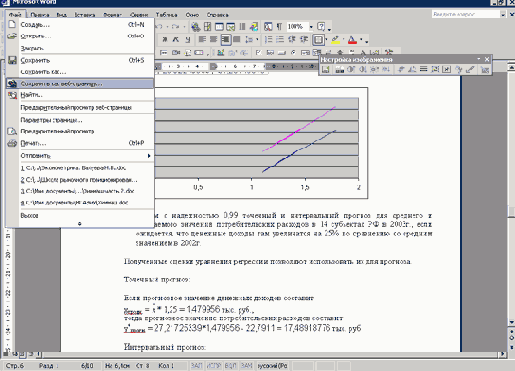The image size is (515, 371).
Task: Choose Сохранить как... from File menu
Action: coord(43,72)
